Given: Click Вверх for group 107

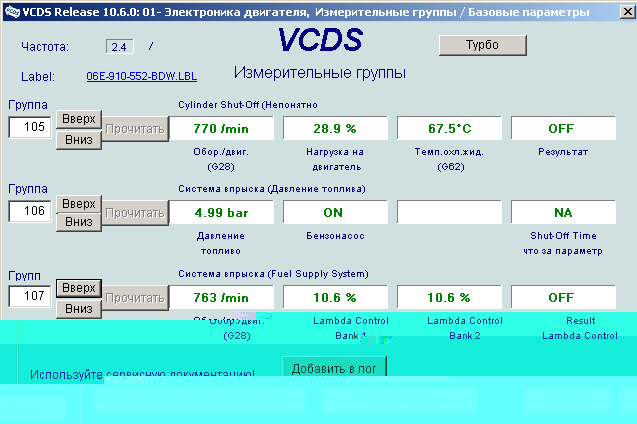Looking at the screenshot, I should click(79, 288).
